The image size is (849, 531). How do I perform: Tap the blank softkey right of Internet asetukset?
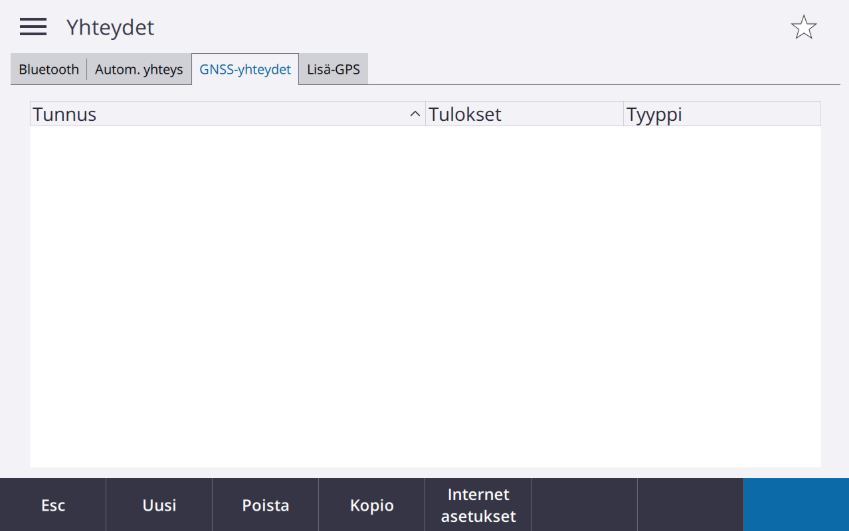[x=584, y=505]
